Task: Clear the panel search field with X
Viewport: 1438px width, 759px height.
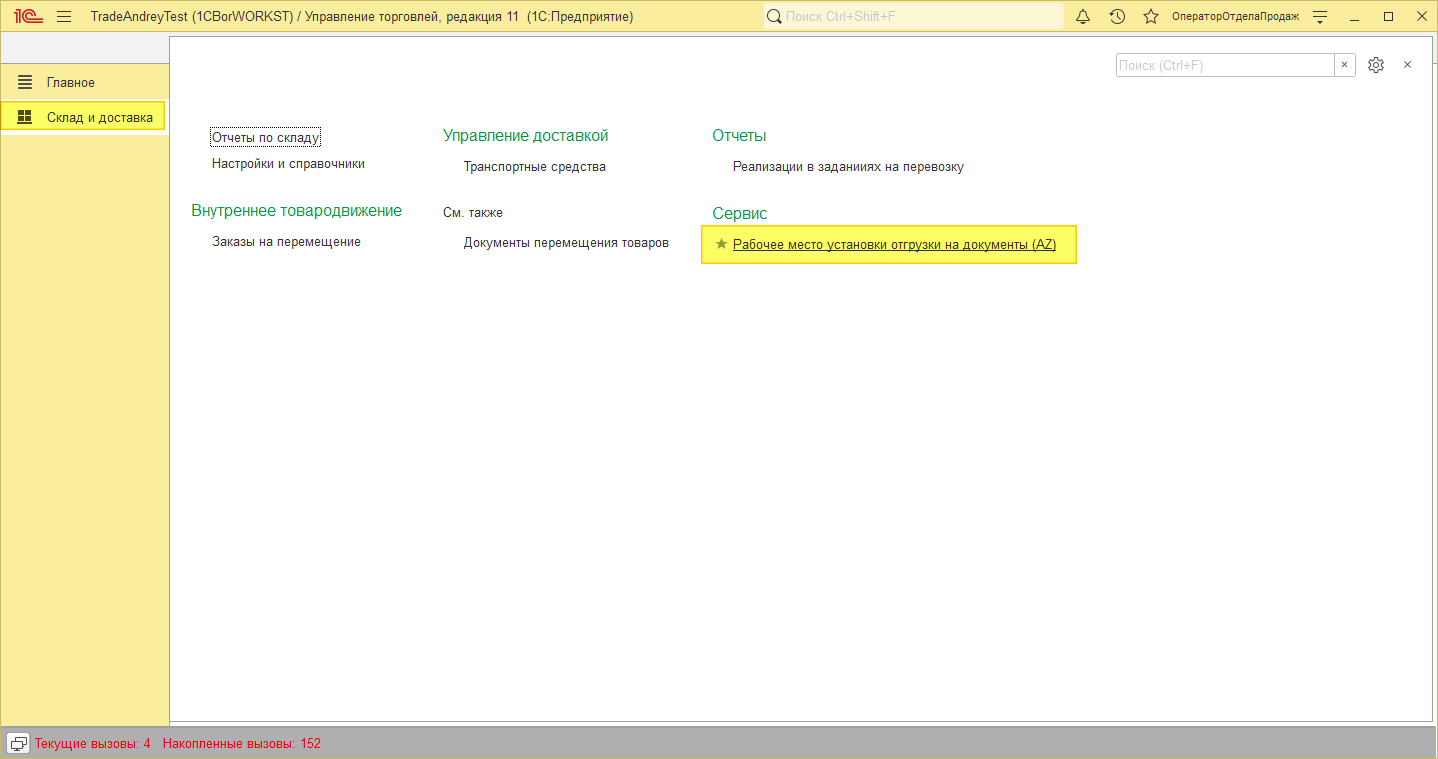Action: [1345, 65]
